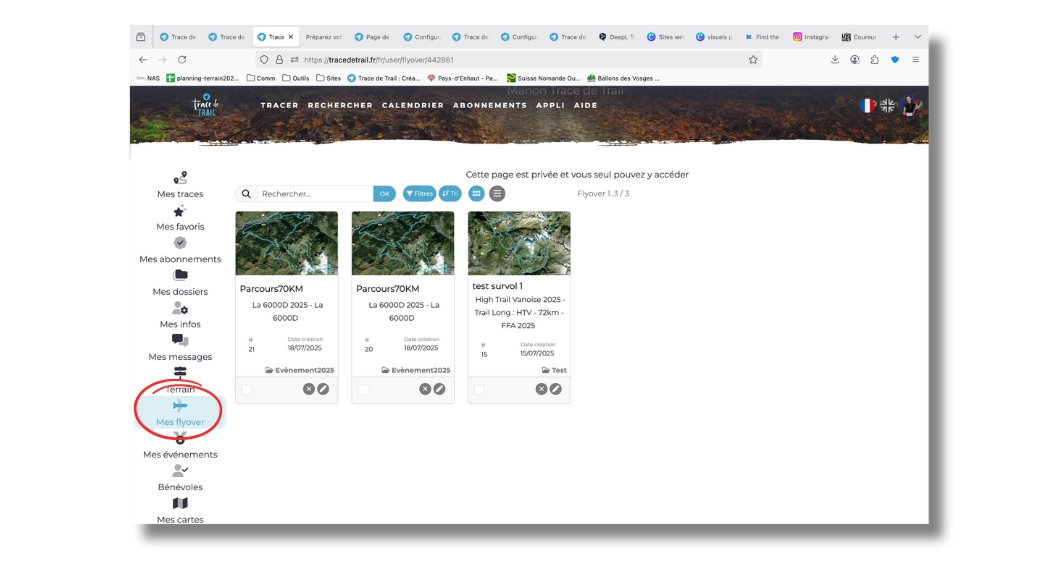Switch to list view layout
The width and height of the screenshot is (1050, 564).
[497, 194]
